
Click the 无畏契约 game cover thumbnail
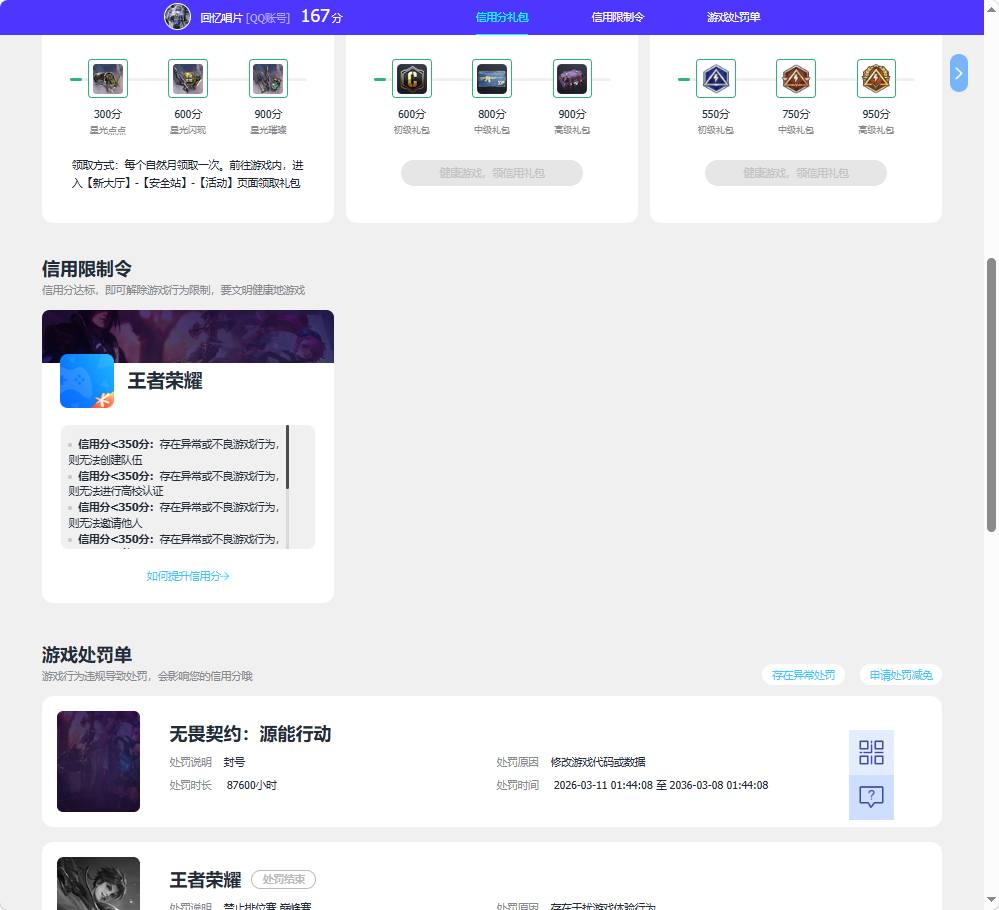98,762
